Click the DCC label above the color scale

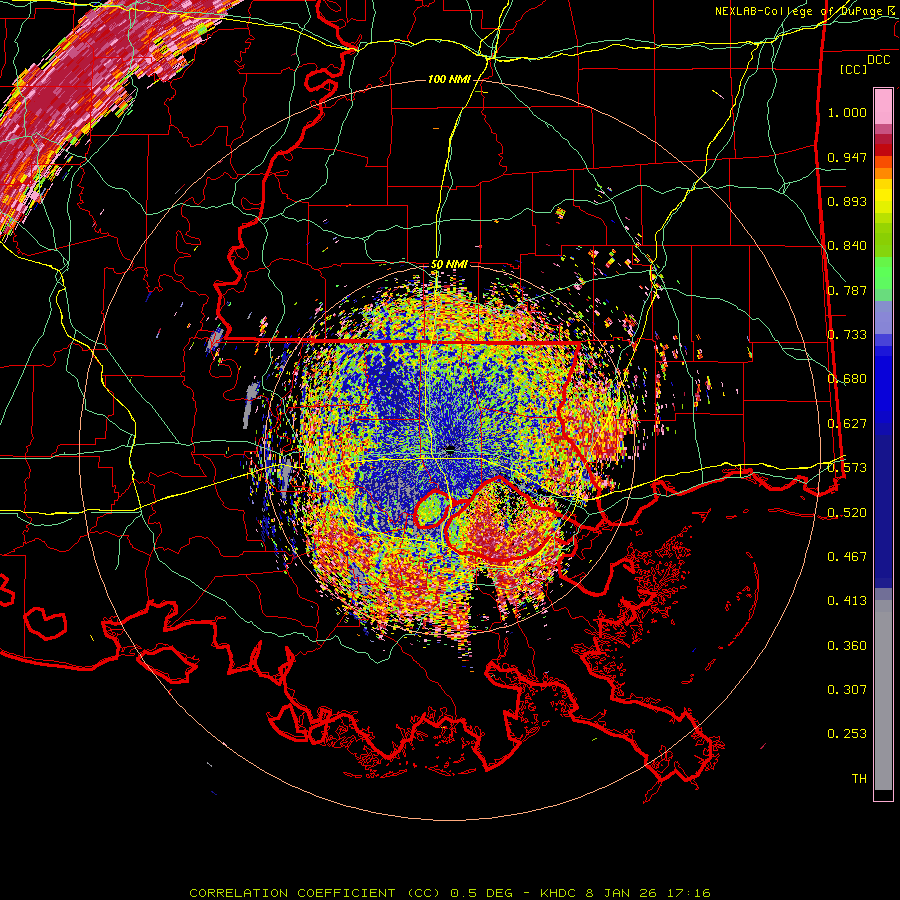[x=878, y=59]
